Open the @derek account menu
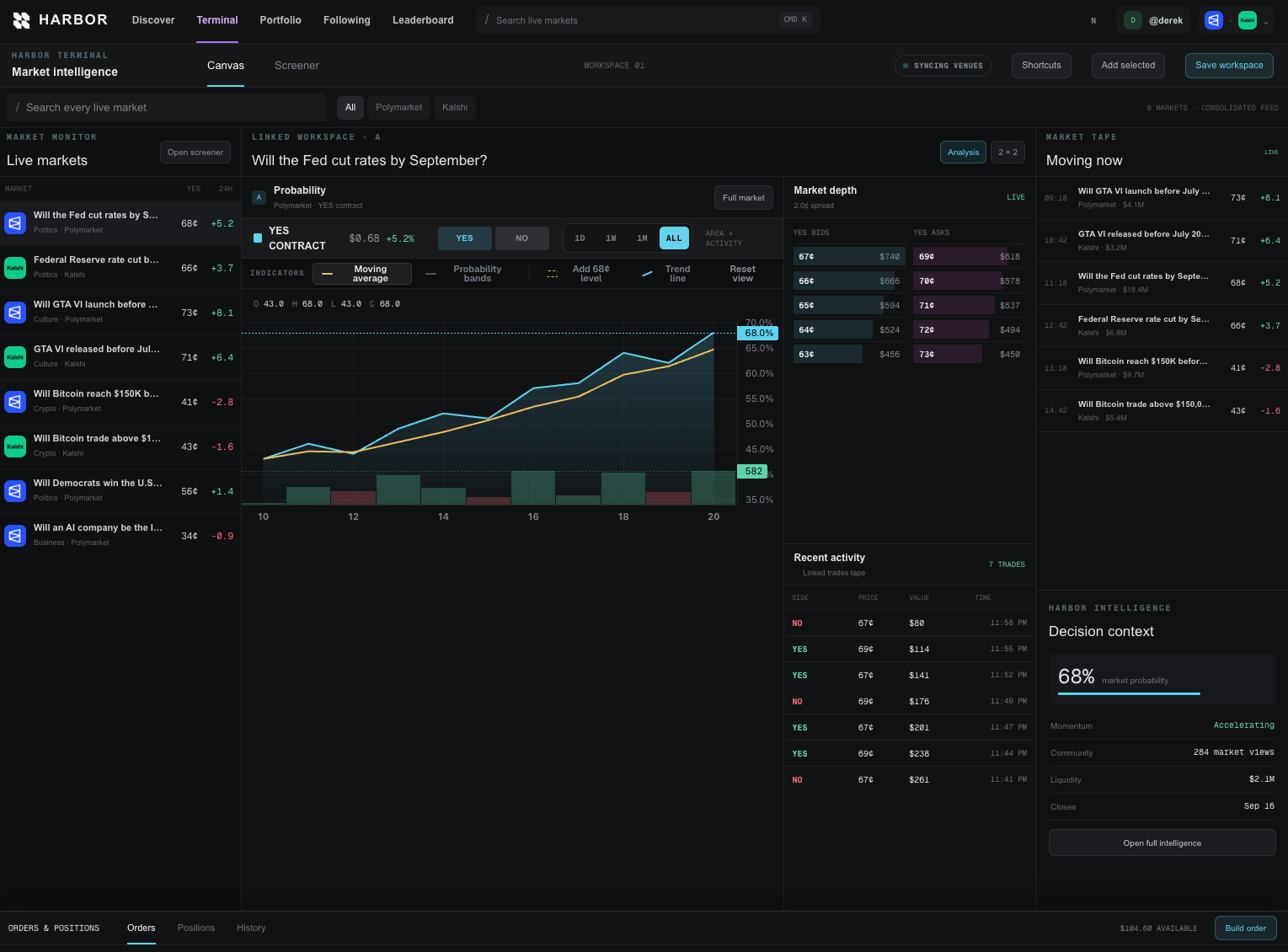 pos(1155,20)
